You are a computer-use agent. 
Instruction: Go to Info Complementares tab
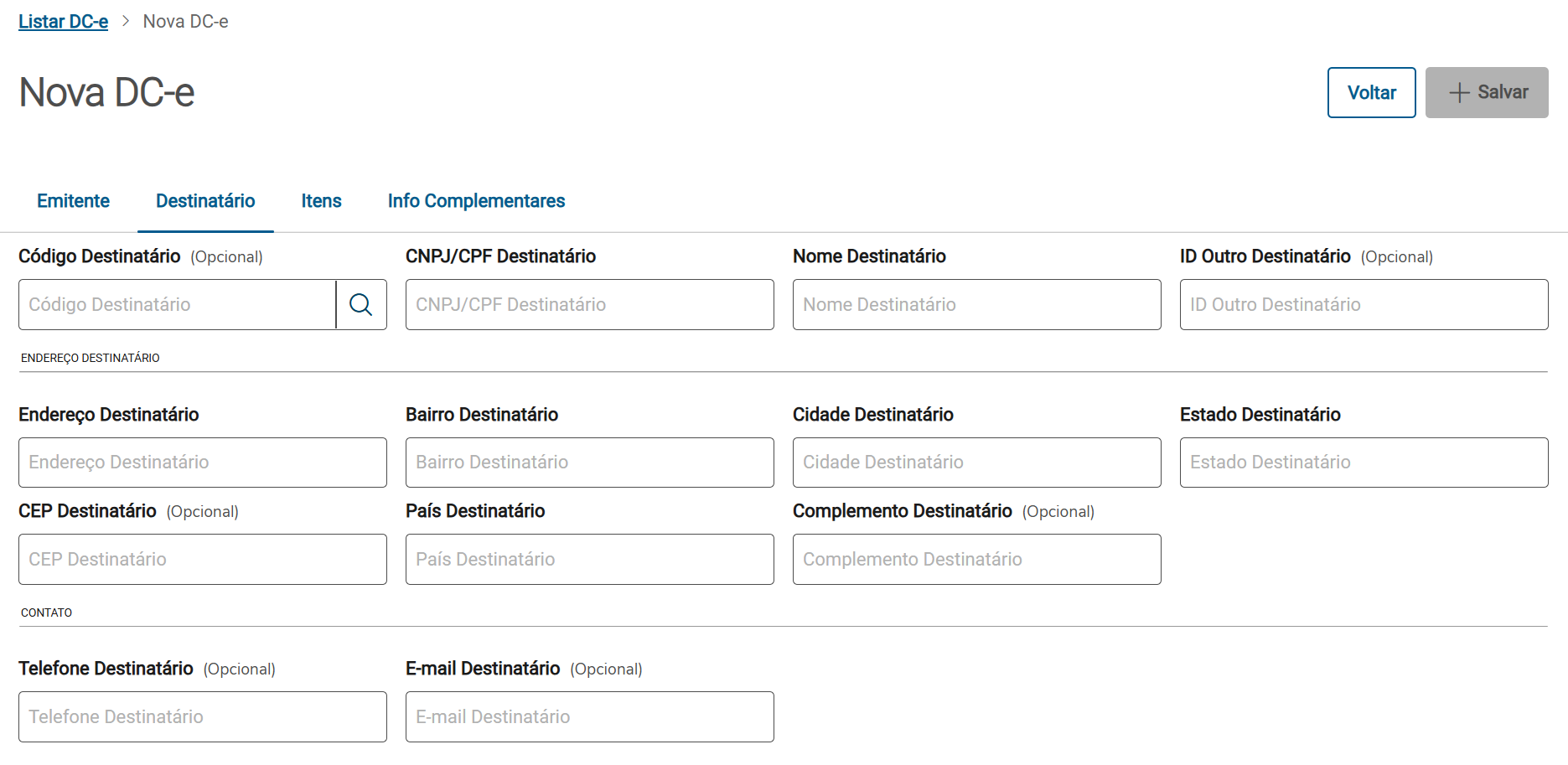coord(476,201)
